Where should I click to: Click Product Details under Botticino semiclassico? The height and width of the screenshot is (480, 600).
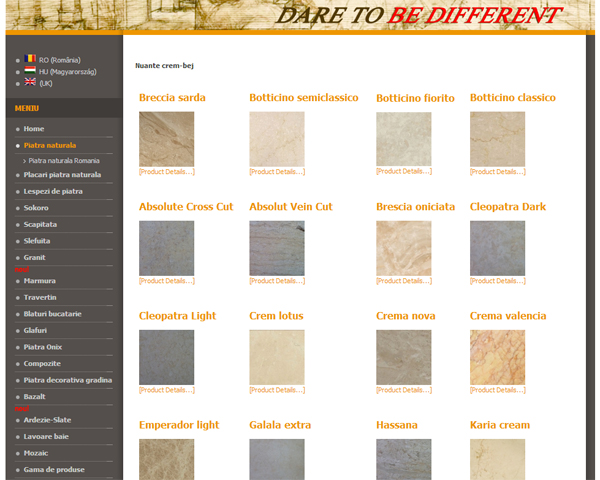coord(275,172)
